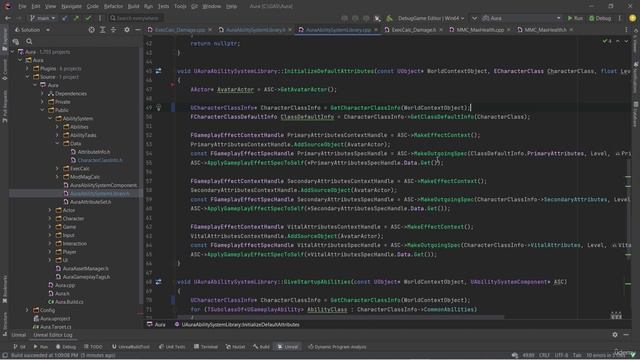Click the gutter override icon beside InitializeDefaultAttributes
This screenshot has height=360, width=640.
pos(158,71)
